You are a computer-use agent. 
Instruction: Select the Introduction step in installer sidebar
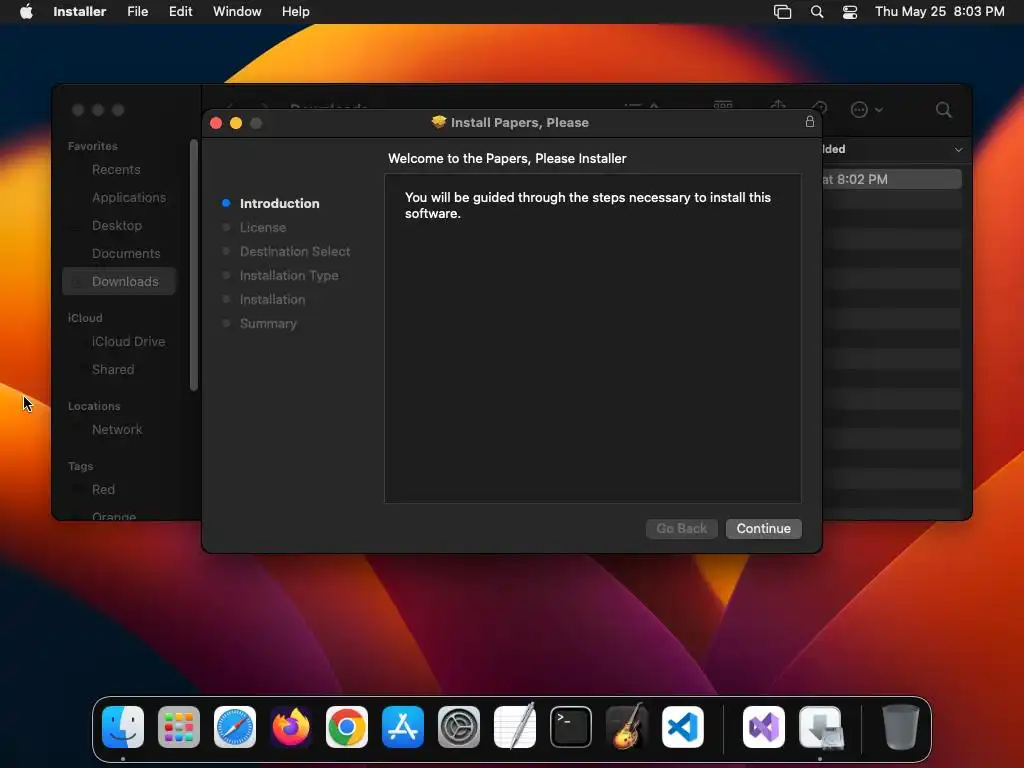point(279,203)
